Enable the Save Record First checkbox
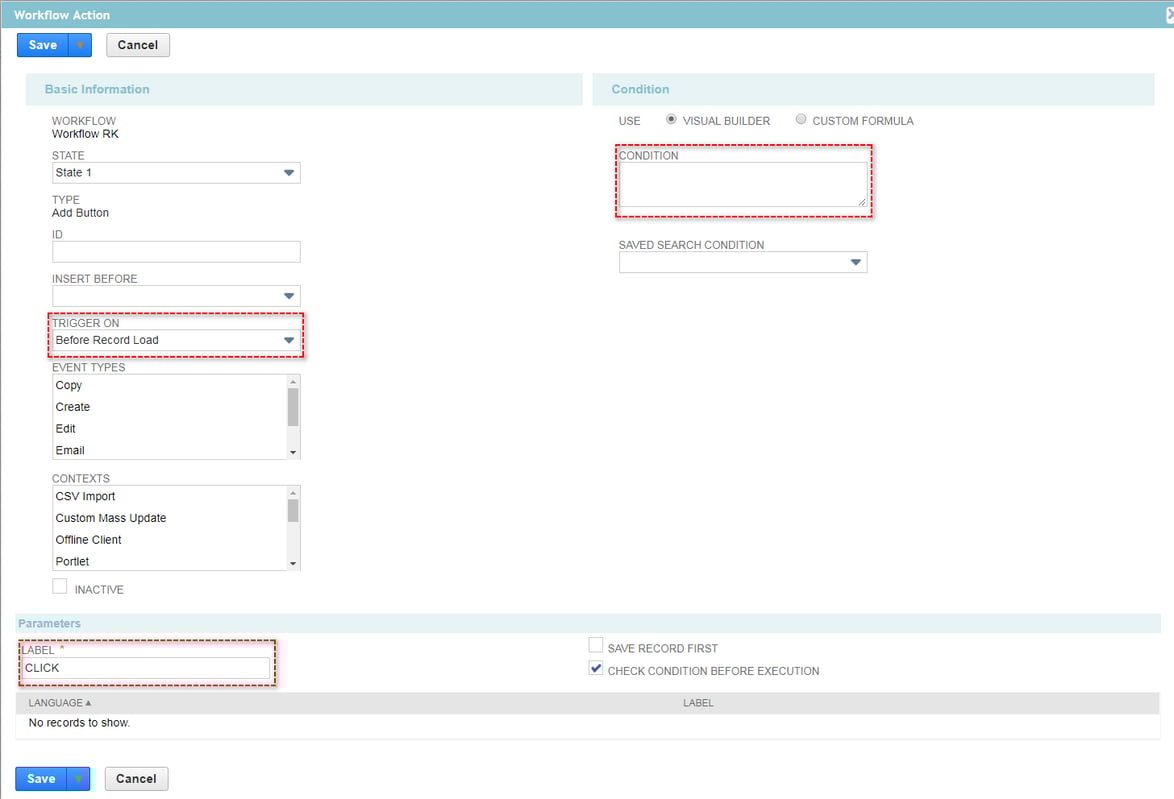The height and width of the screenshot is (799, 1174). pyautogui.click(x=595, y=645)
